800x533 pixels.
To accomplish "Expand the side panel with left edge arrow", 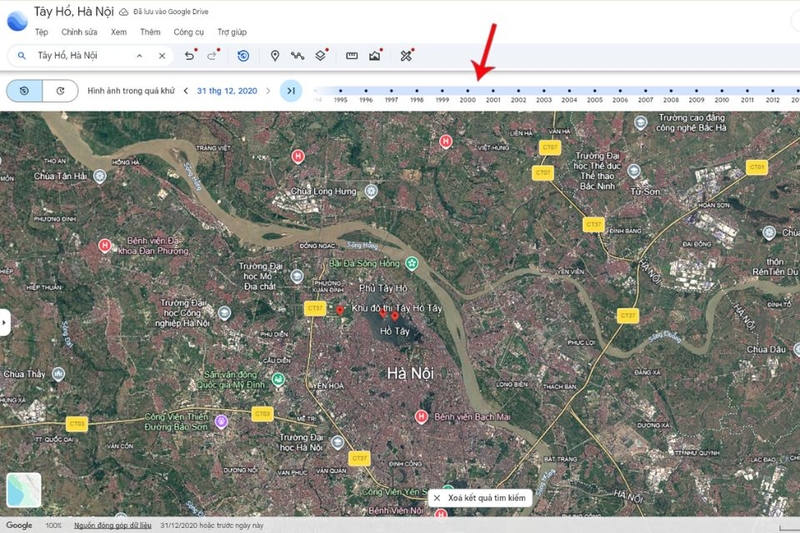I will coord(5,322).
